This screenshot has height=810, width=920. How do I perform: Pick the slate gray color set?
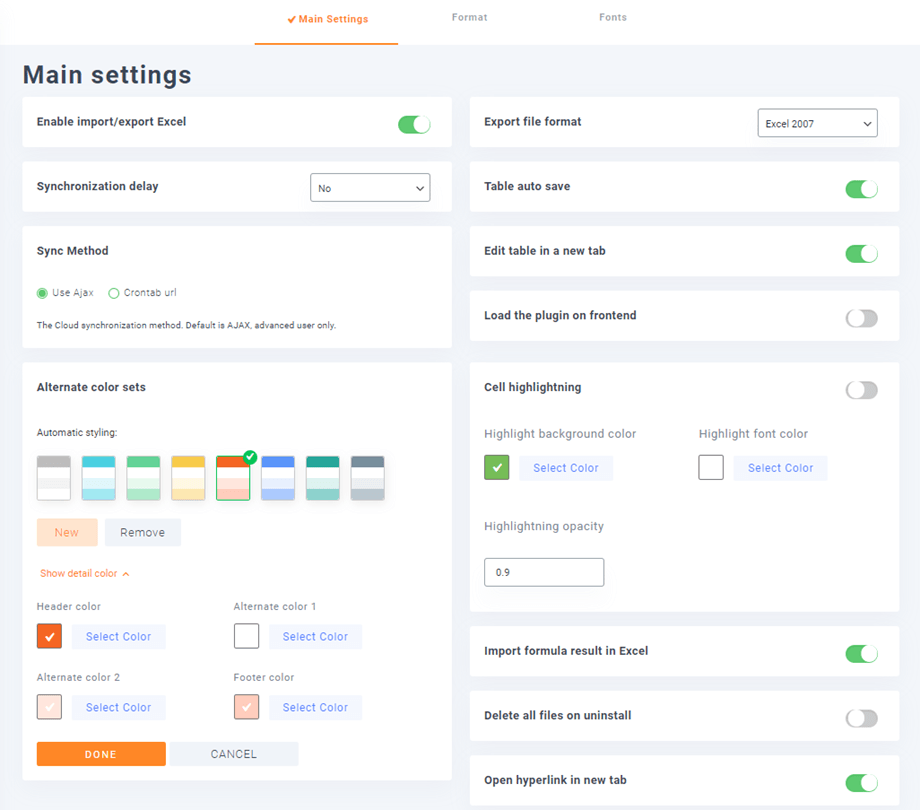click(x=368, y=478)
